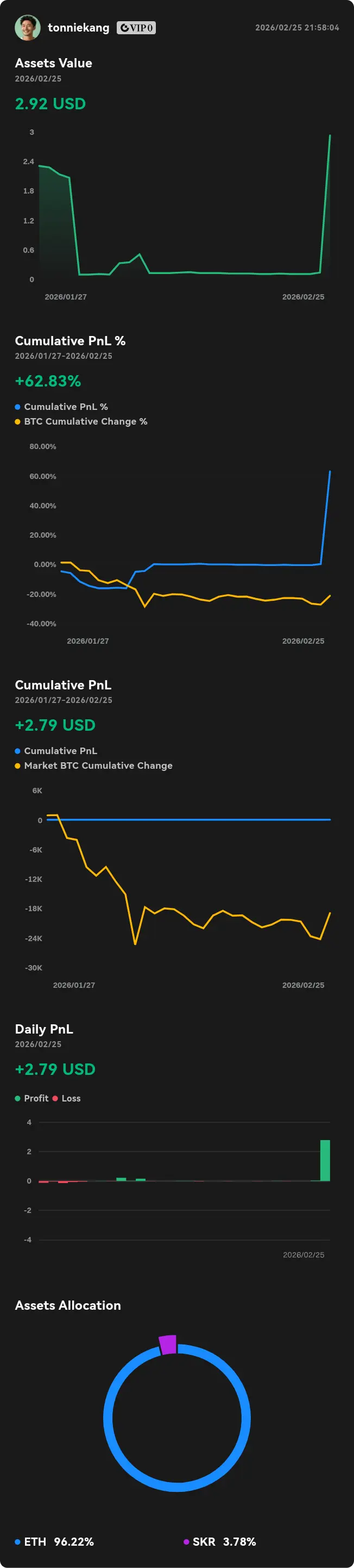
Task: Click the purple SKR allocation legend dot
Action: (x=186, y=1542)
